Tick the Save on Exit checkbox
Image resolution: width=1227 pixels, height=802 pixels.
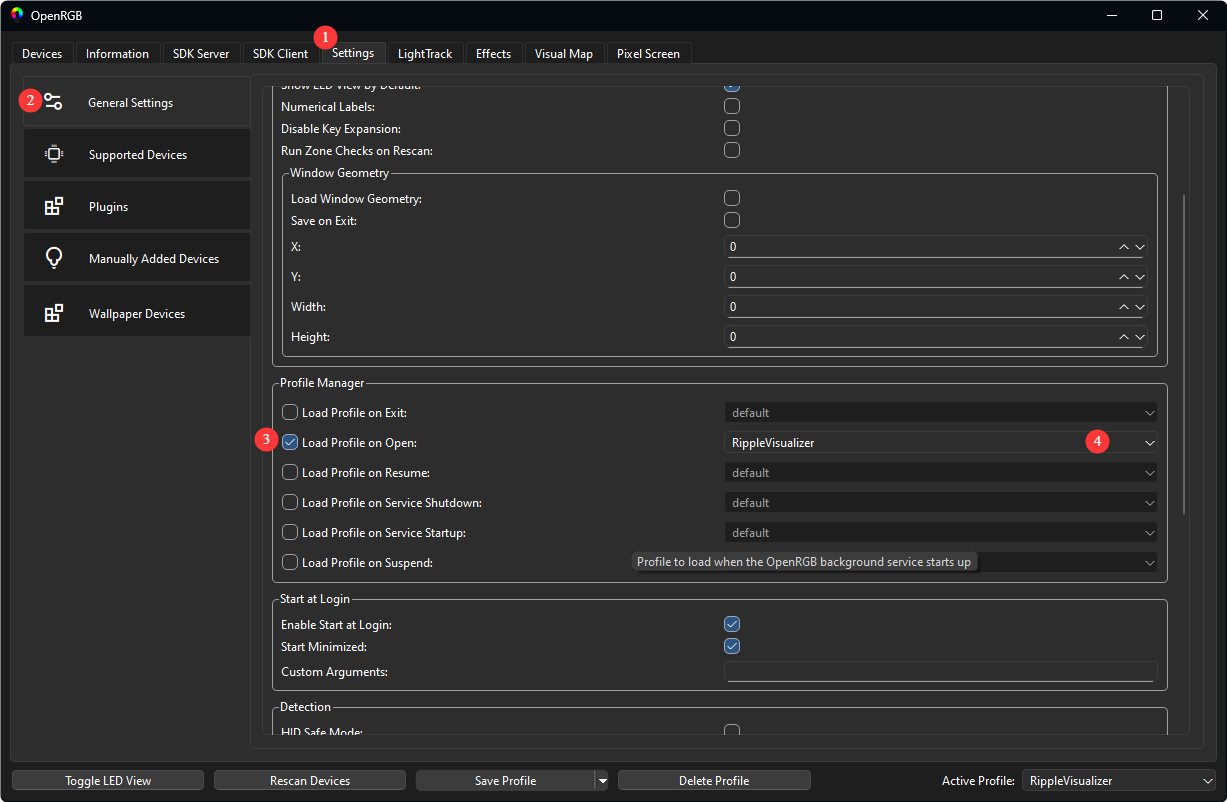pos(732,220)
